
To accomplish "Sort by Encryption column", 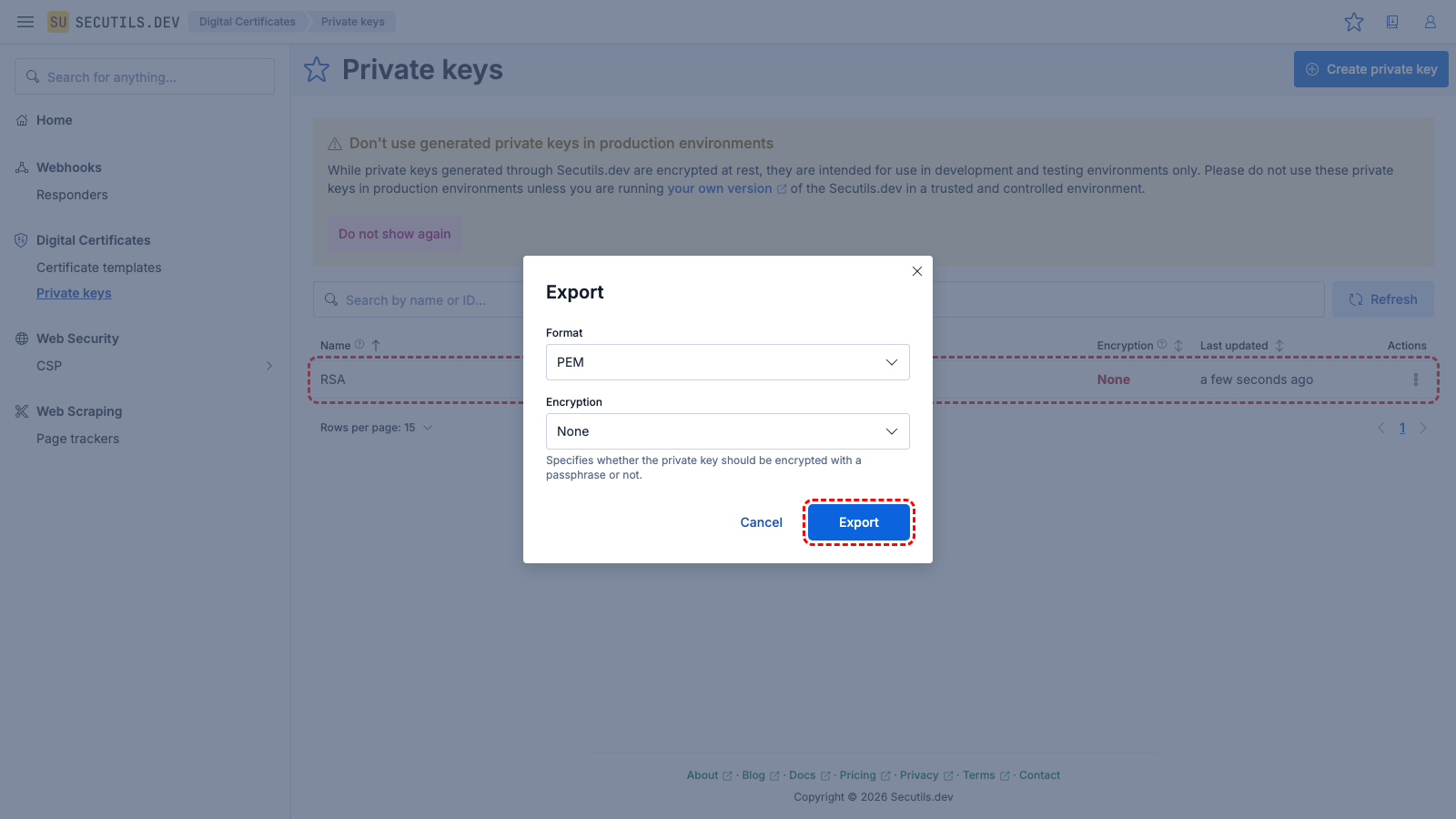I will coord(1178,346).
